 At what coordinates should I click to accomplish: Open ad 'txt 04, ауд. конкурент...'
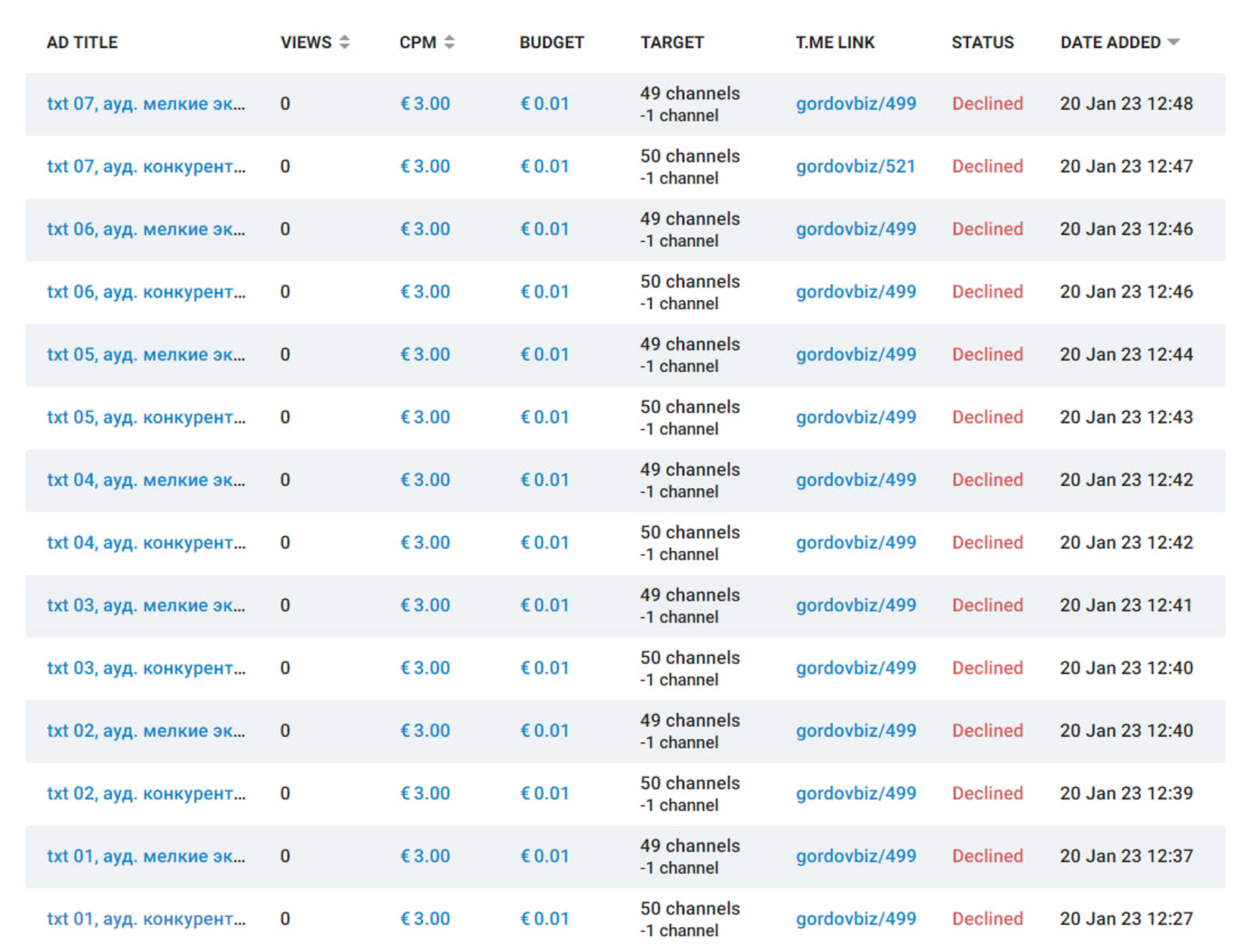[x=146, y=542]
